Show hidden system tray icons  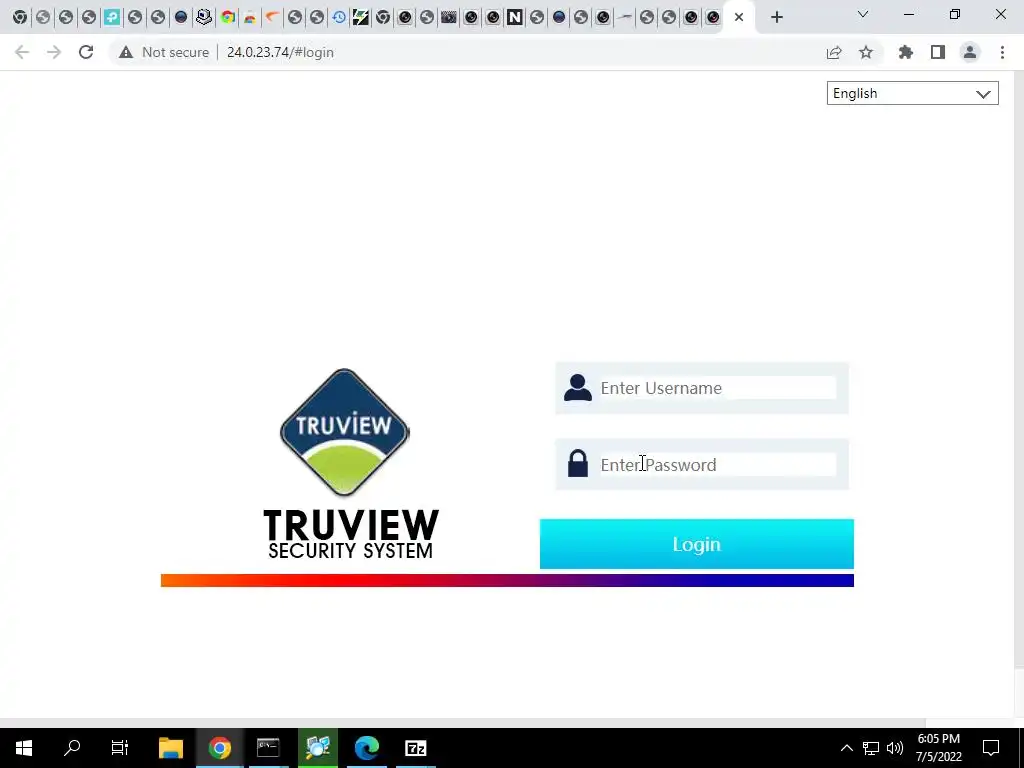846,748
